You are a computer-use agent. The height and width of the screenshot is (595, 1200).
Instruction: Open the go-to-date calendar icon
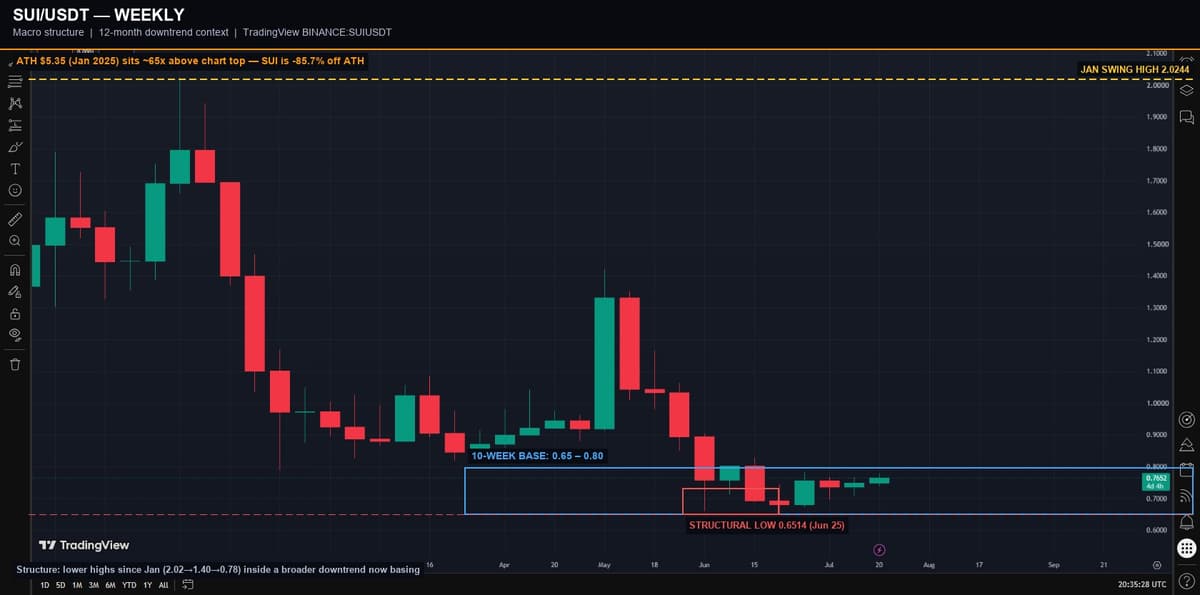(x=187, y=585)
